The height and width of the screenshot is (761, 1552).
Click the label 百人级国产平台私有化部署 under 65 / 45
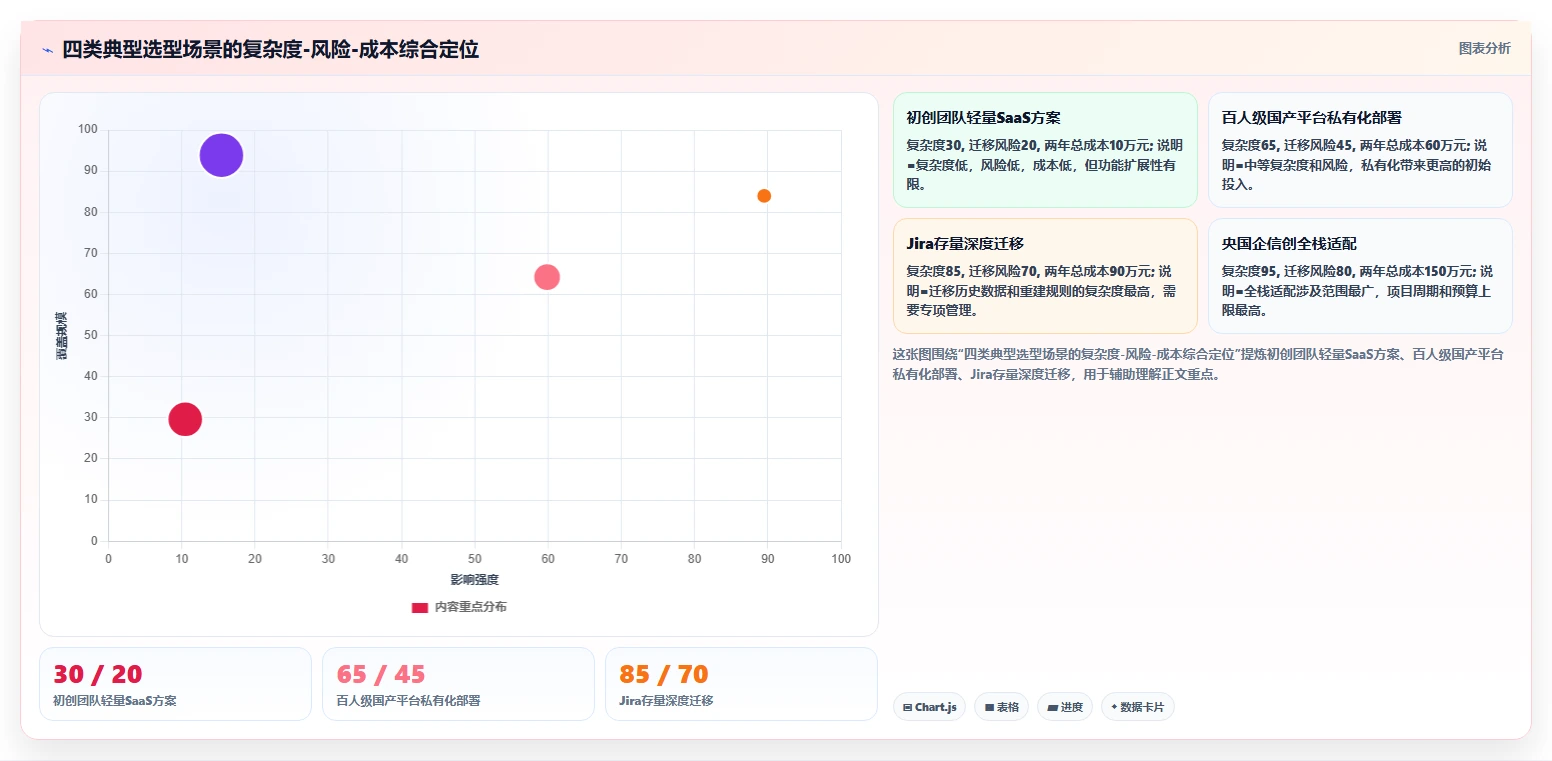pos(408,701)
